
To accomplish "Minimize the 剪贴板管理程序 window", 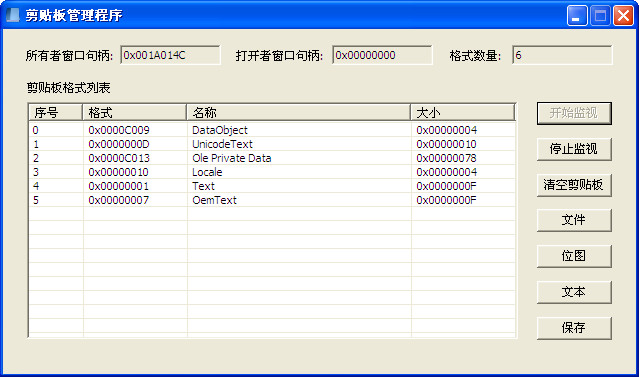I will tap(577, 15).
